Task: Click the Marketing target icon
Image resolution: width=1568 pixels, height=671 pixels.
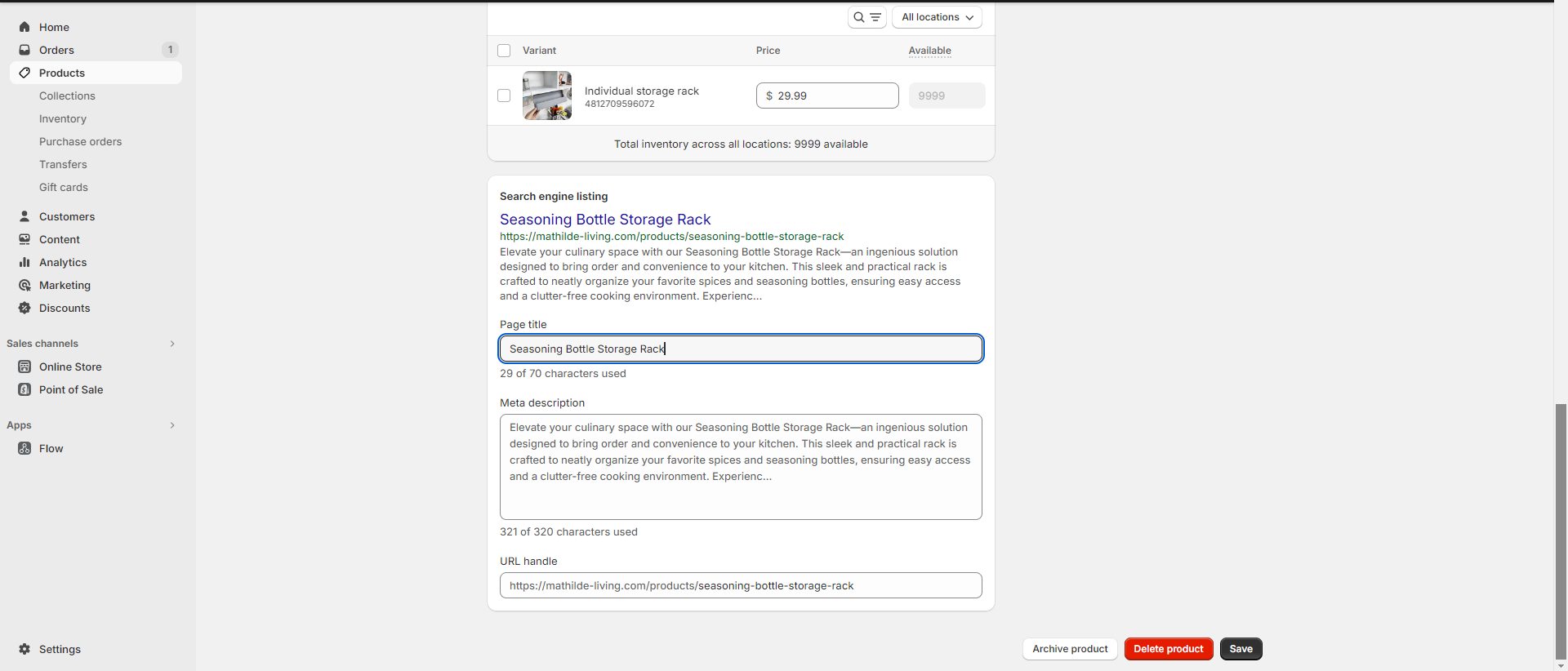Action: (24, 285)
